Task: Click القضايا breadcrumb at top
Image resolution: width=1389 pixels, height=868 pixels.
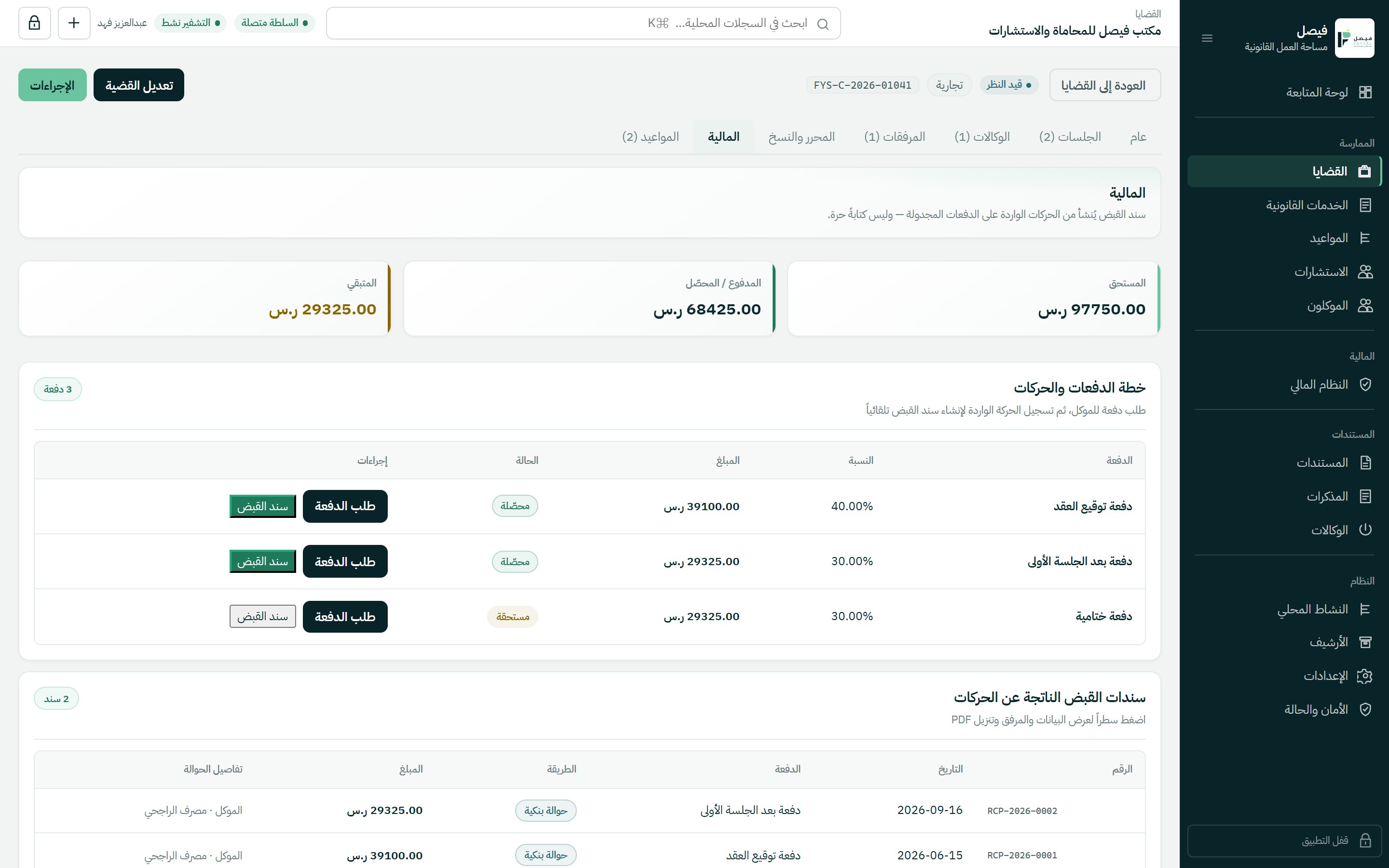Action: (1148, 14)
